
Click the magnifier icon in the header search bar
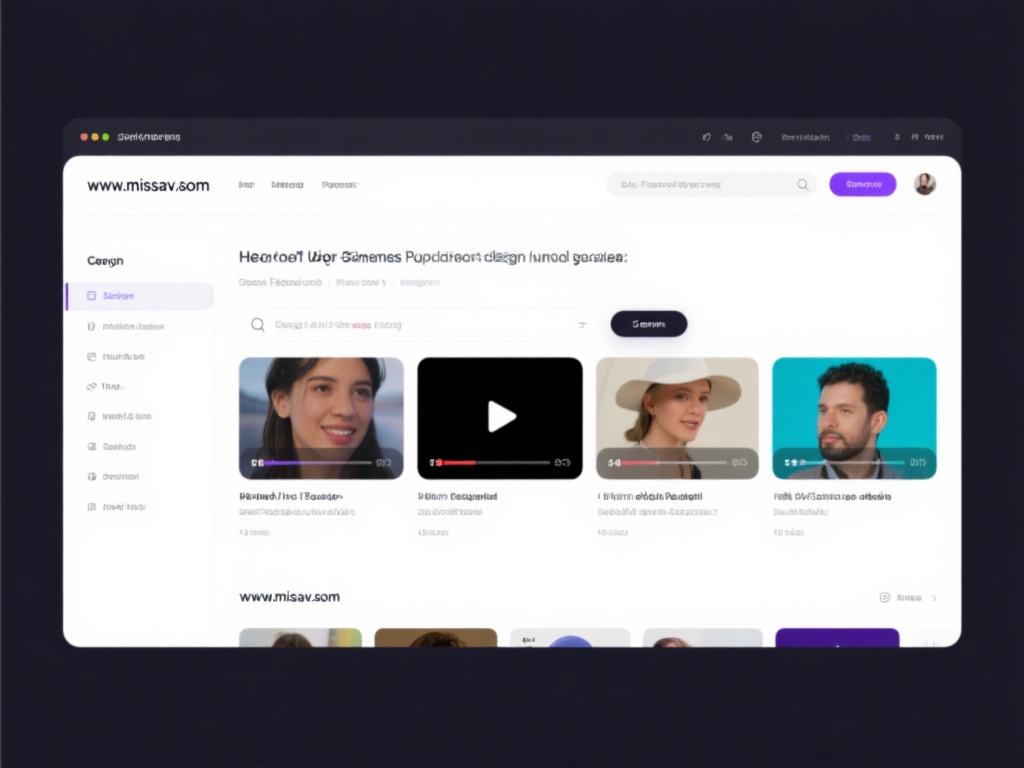click(802, 185)
